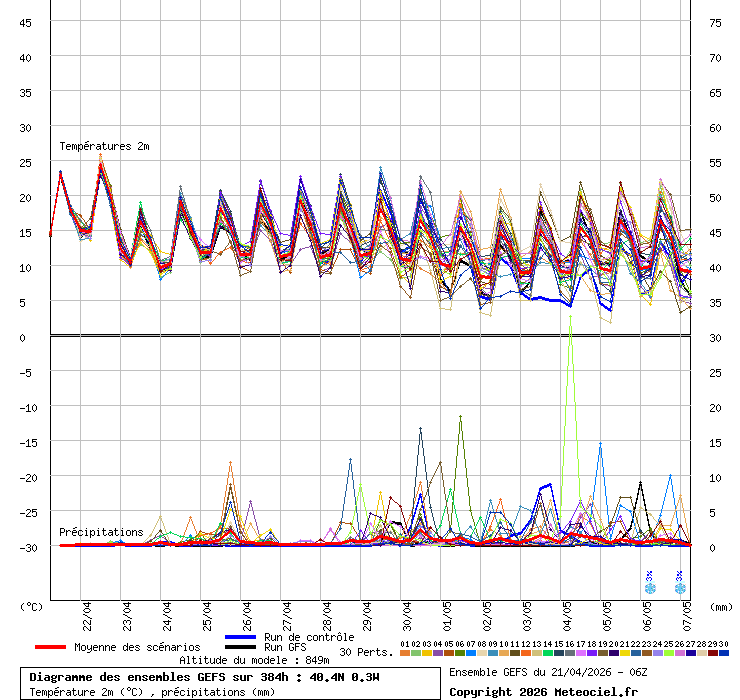Select perturbation 01 color swatch
The image size is (740, 700).
[x=405, y=653]
